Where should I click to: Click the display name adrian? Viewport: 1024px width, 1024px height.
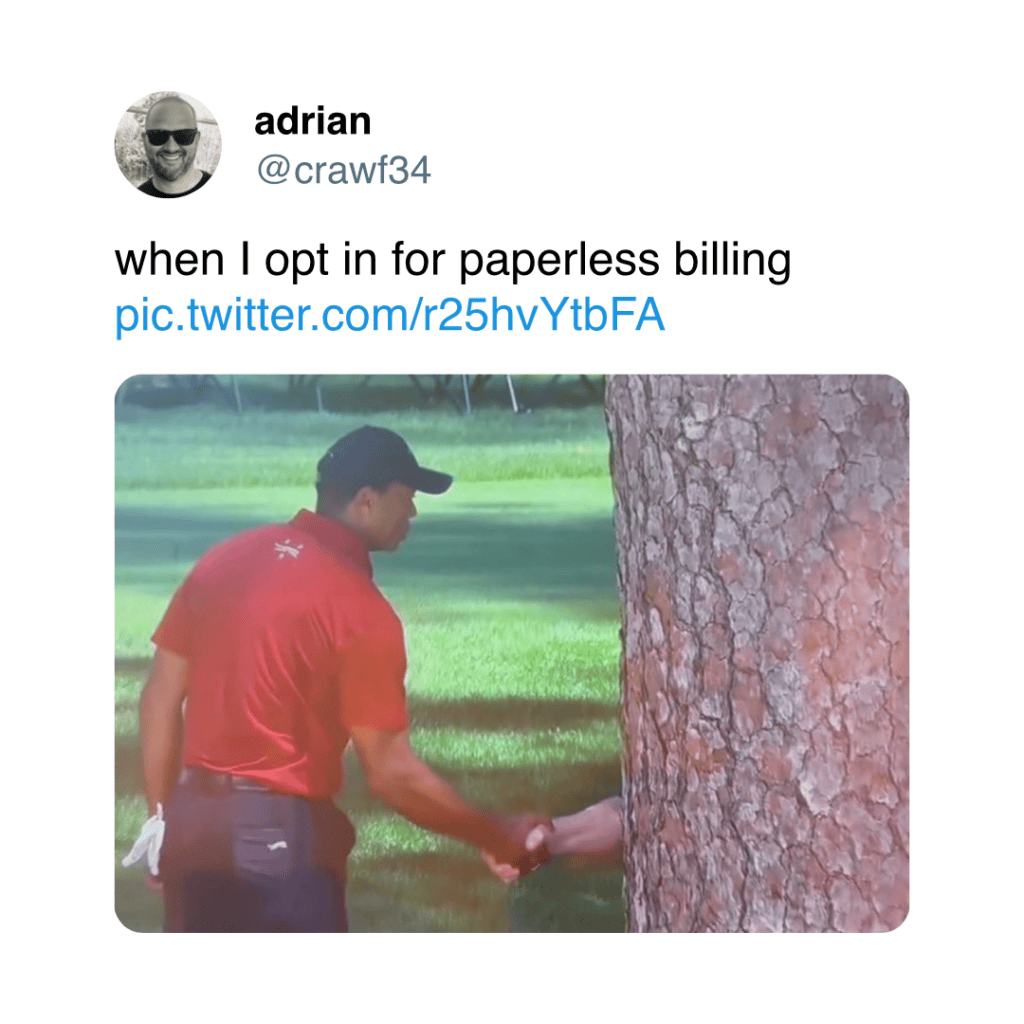click(x=312, y=121)
